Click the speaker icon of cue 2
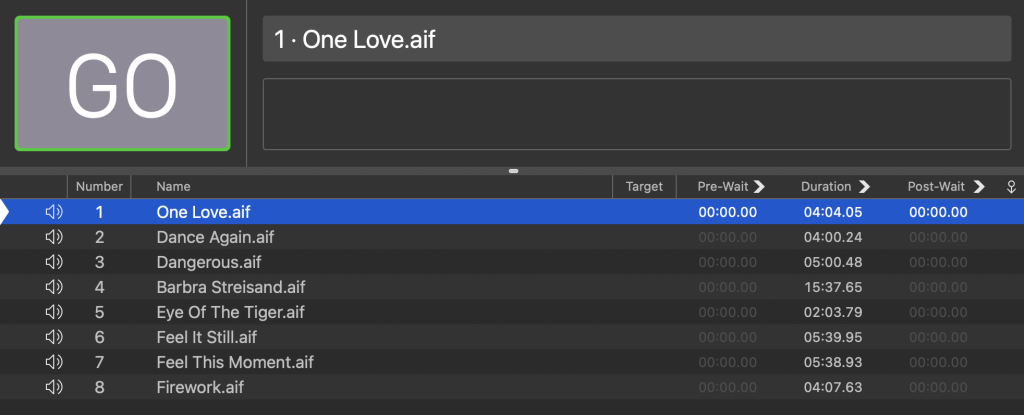The height and width of the screenshot is (415, 1024). [x=54, y=237]
